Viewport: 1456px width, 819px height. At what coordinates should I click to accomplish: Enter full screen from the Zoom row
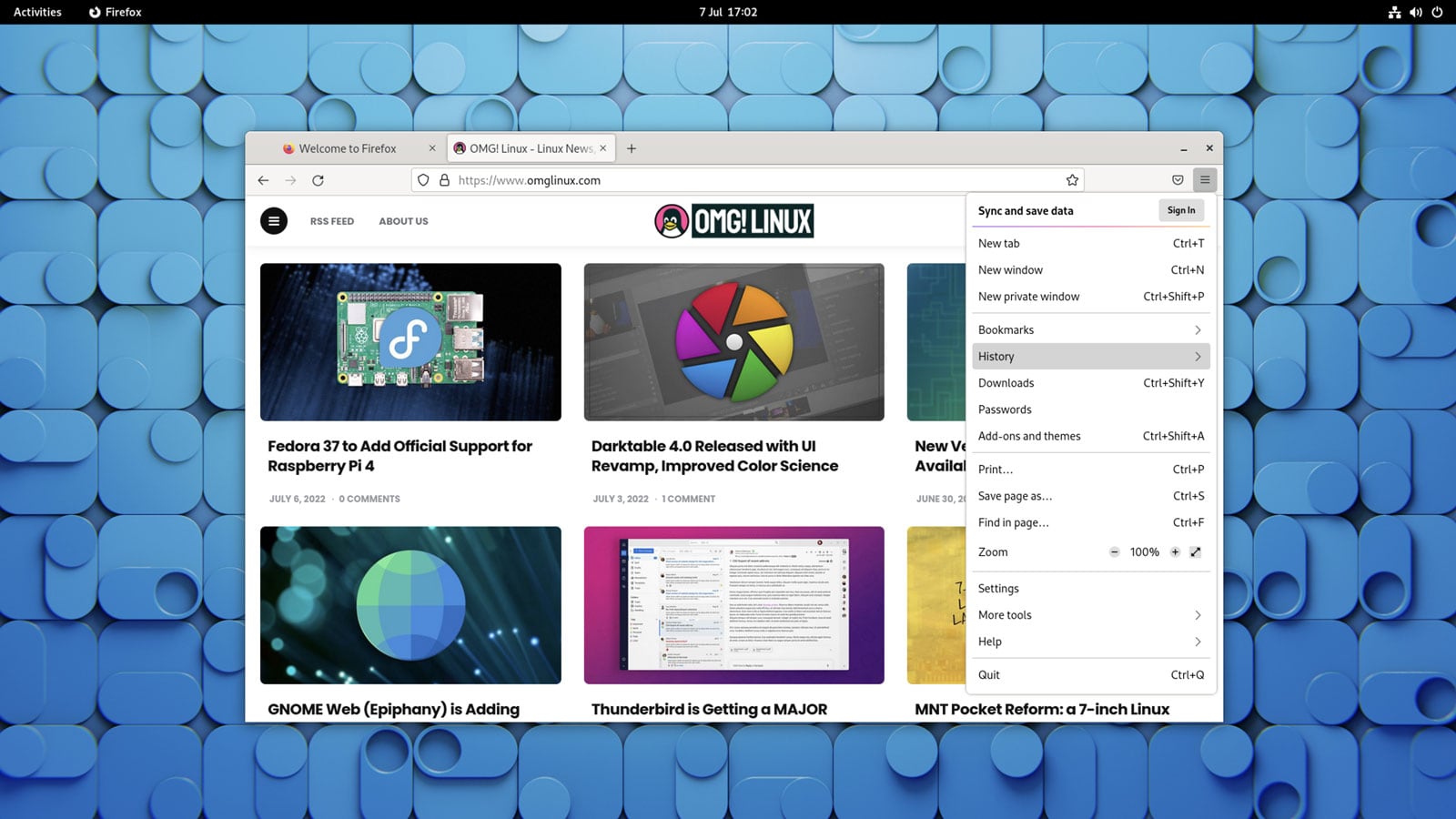(1196, 552)
